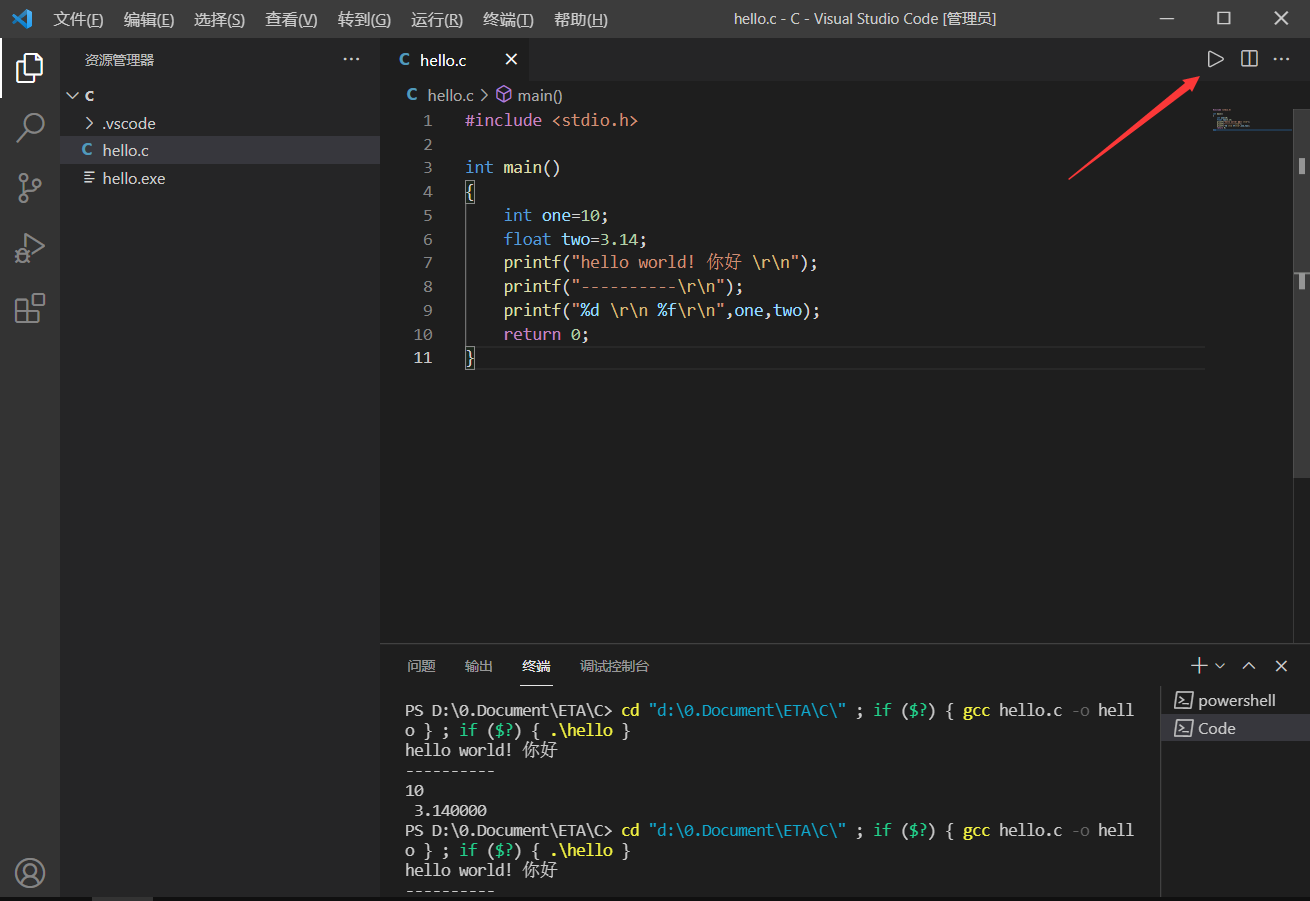Click the VS Code logo icon
1310x901 pixels.
(x=22, y=19)
